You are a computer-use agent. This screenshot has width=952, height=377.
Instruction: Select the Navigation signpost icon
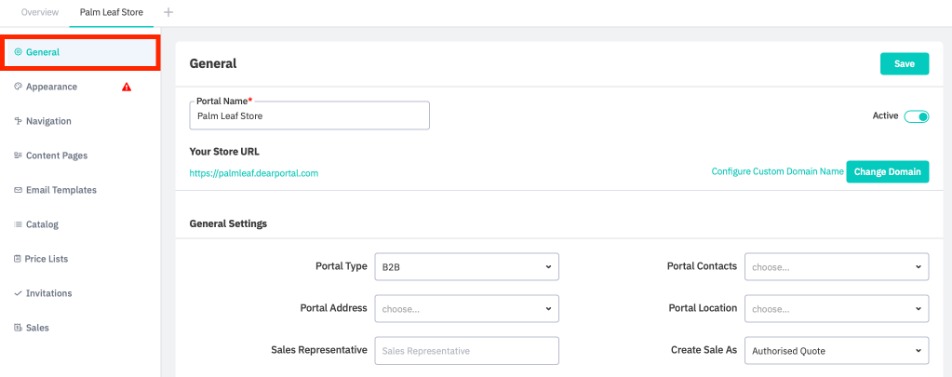tap(18, 121)
